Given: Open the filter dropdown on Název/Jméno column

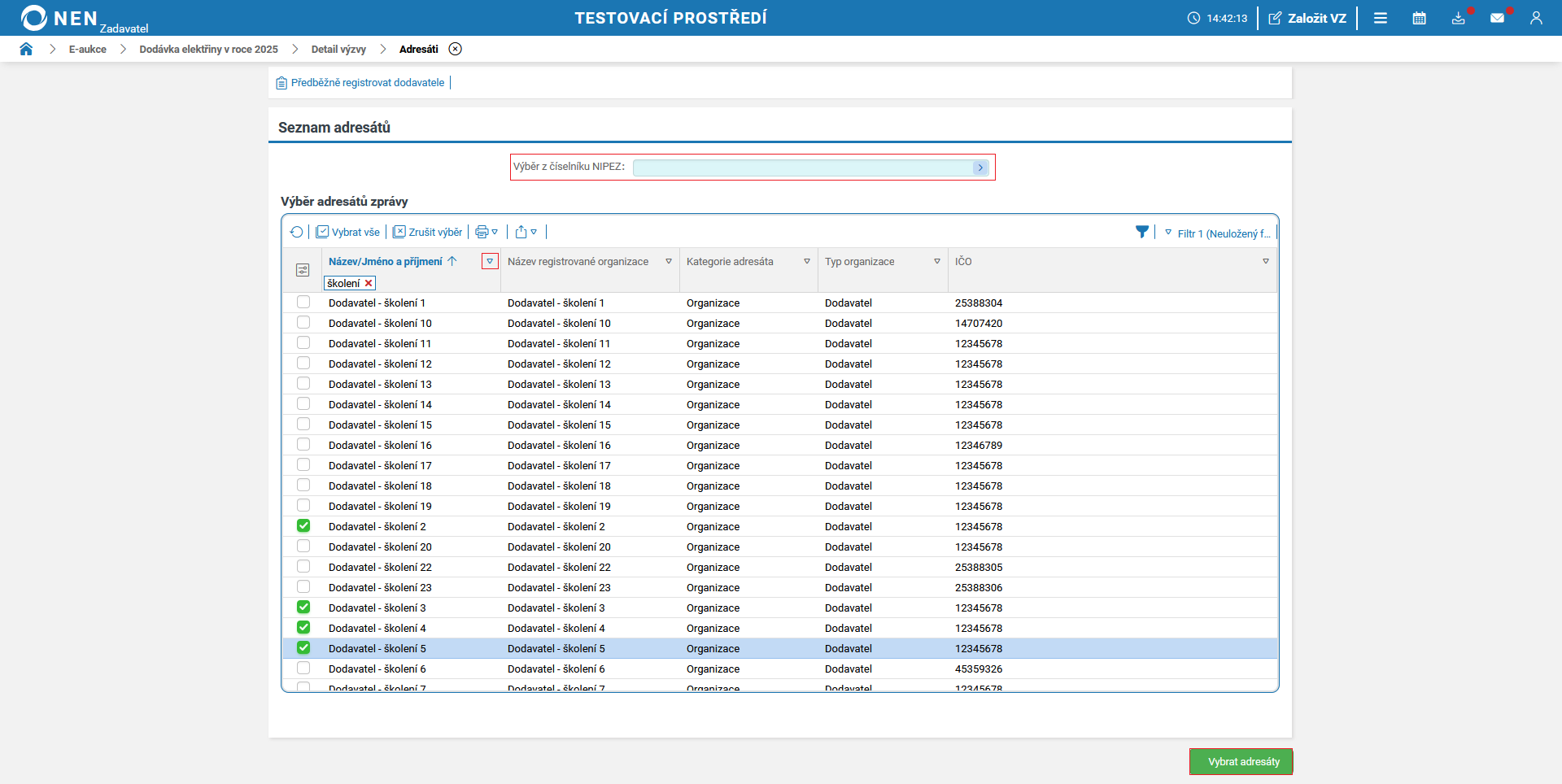Looking at the screenshot, I should pyautogui.click(x=490, y=261).
